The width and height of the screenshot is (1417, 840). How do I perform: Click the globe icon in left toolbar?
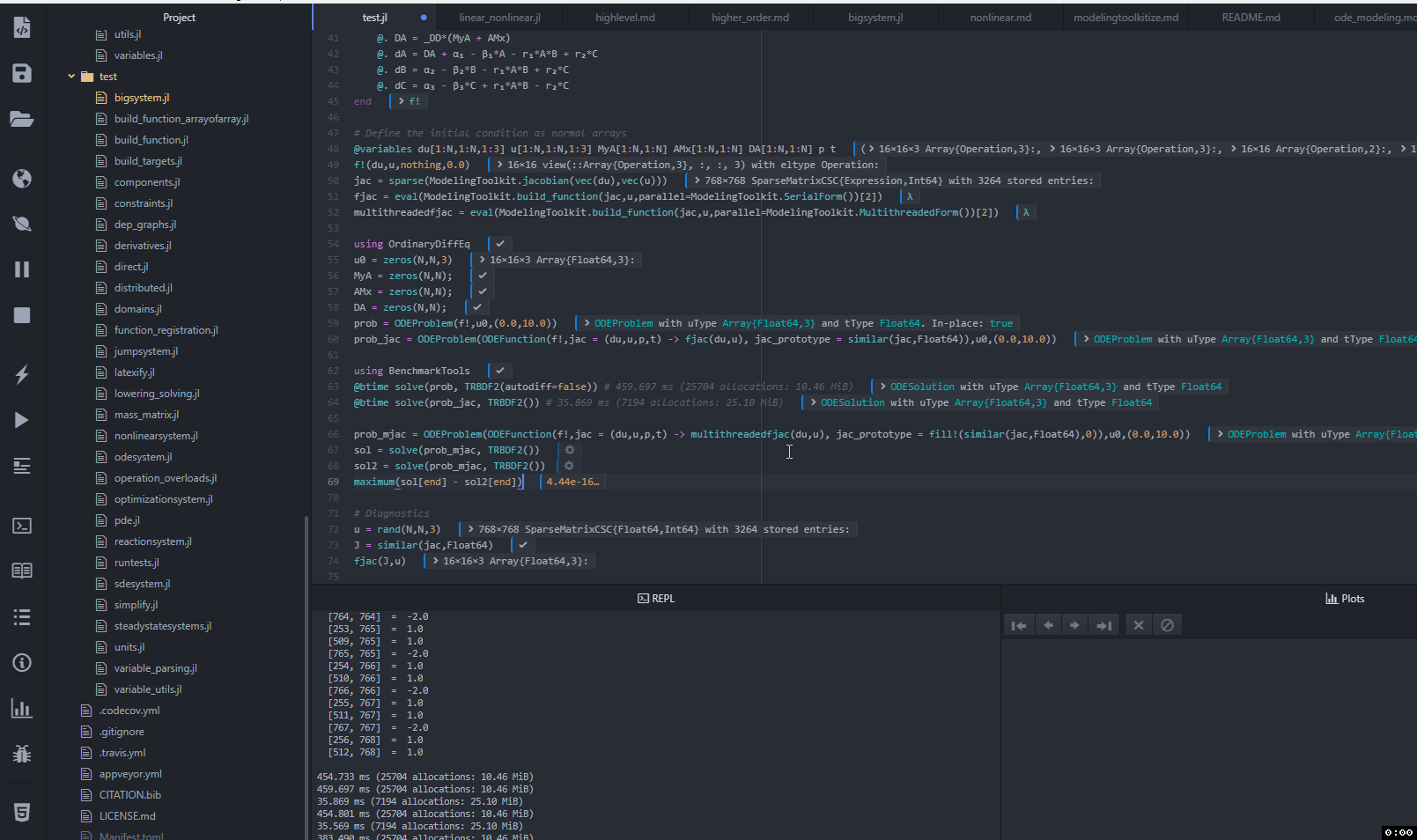point(22,179)
